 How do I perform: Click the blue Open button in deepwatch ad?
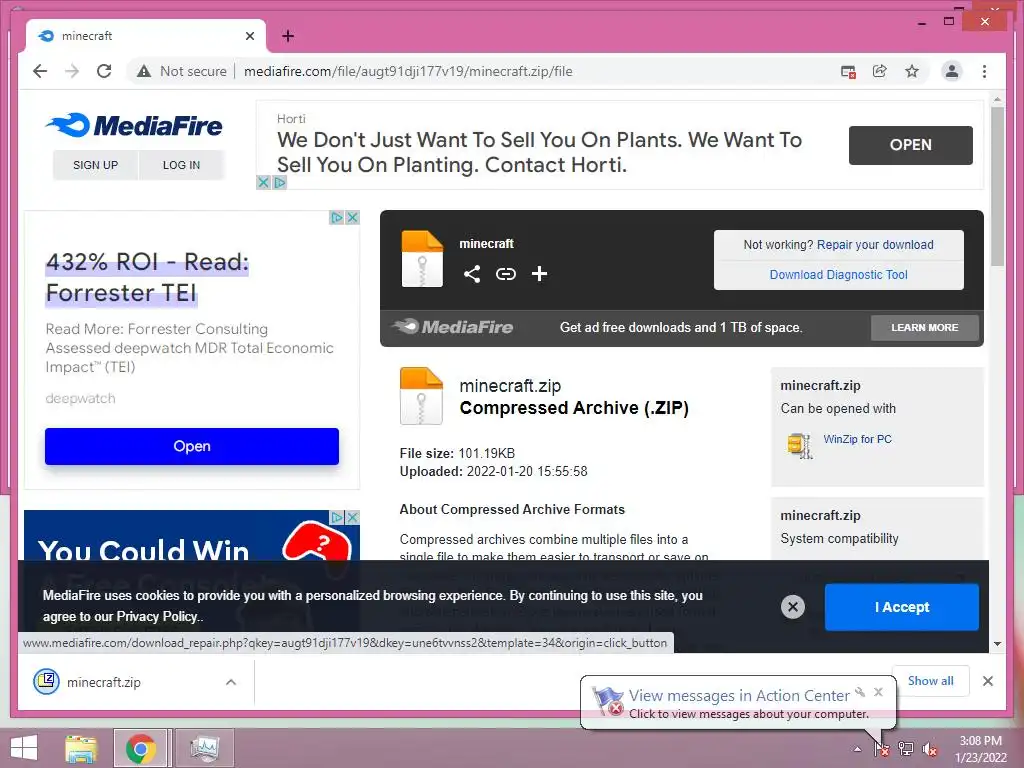192,446
